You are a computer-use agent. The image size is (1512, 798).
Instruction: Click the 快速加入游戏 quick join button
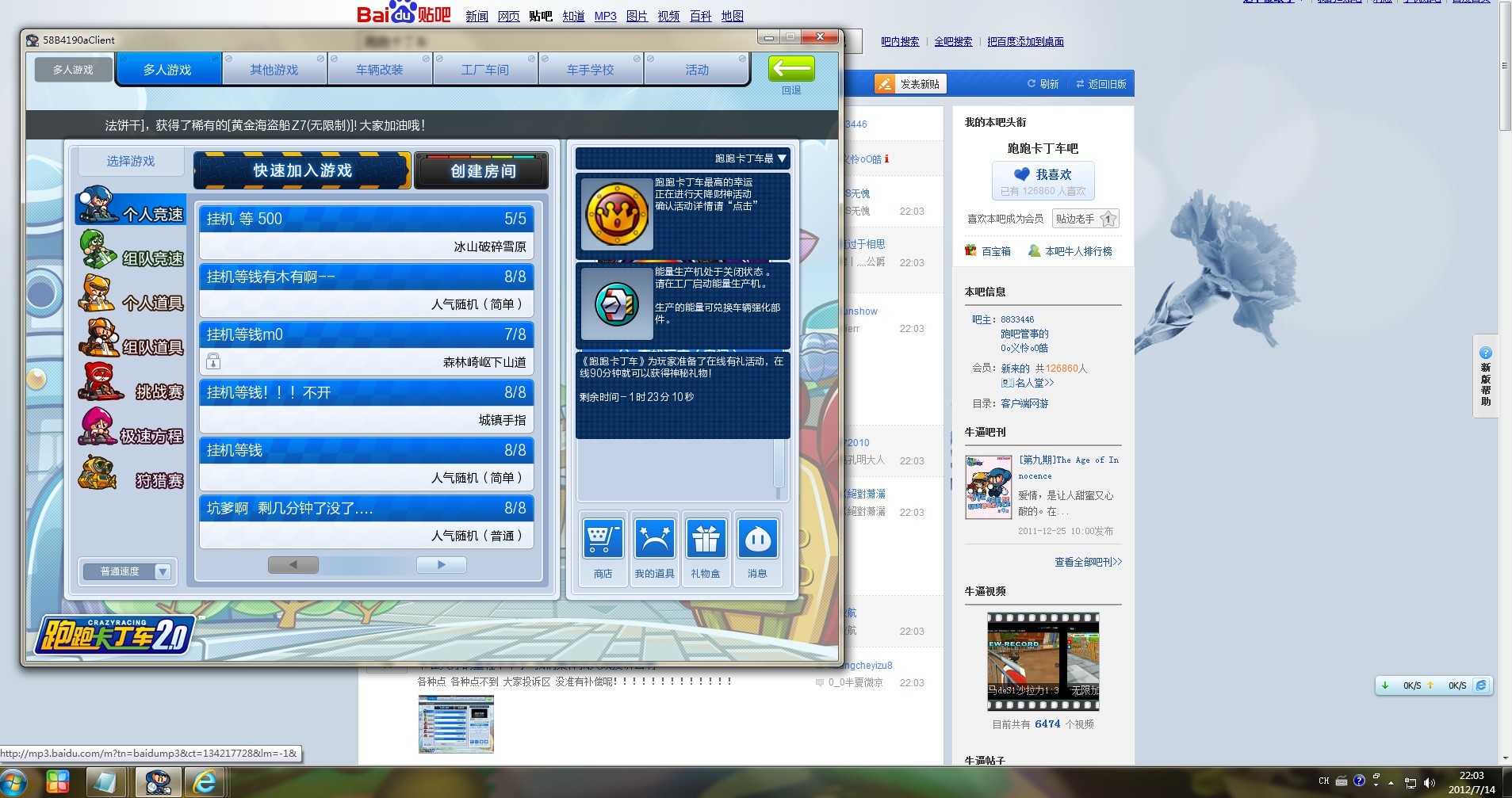click(x=302, y=170)
